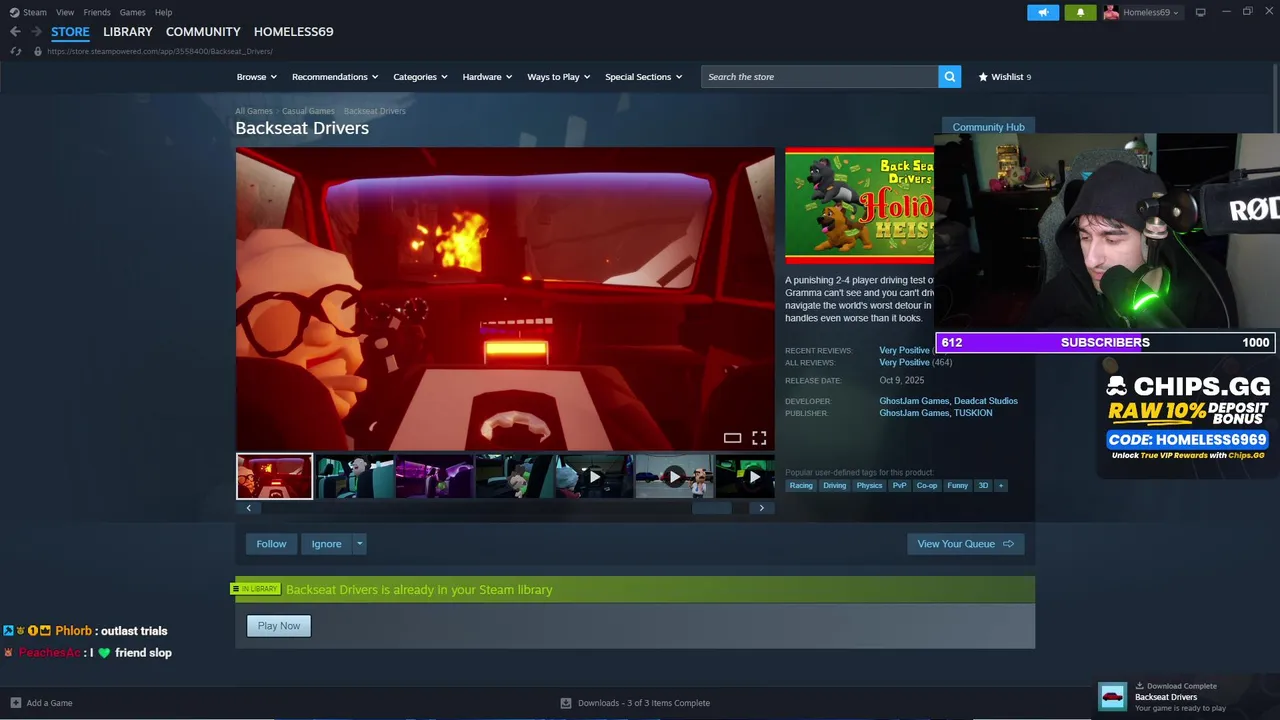Open the View menu
The width and height of the screenshot is (1280, 720).
click(x=65, y=12)
